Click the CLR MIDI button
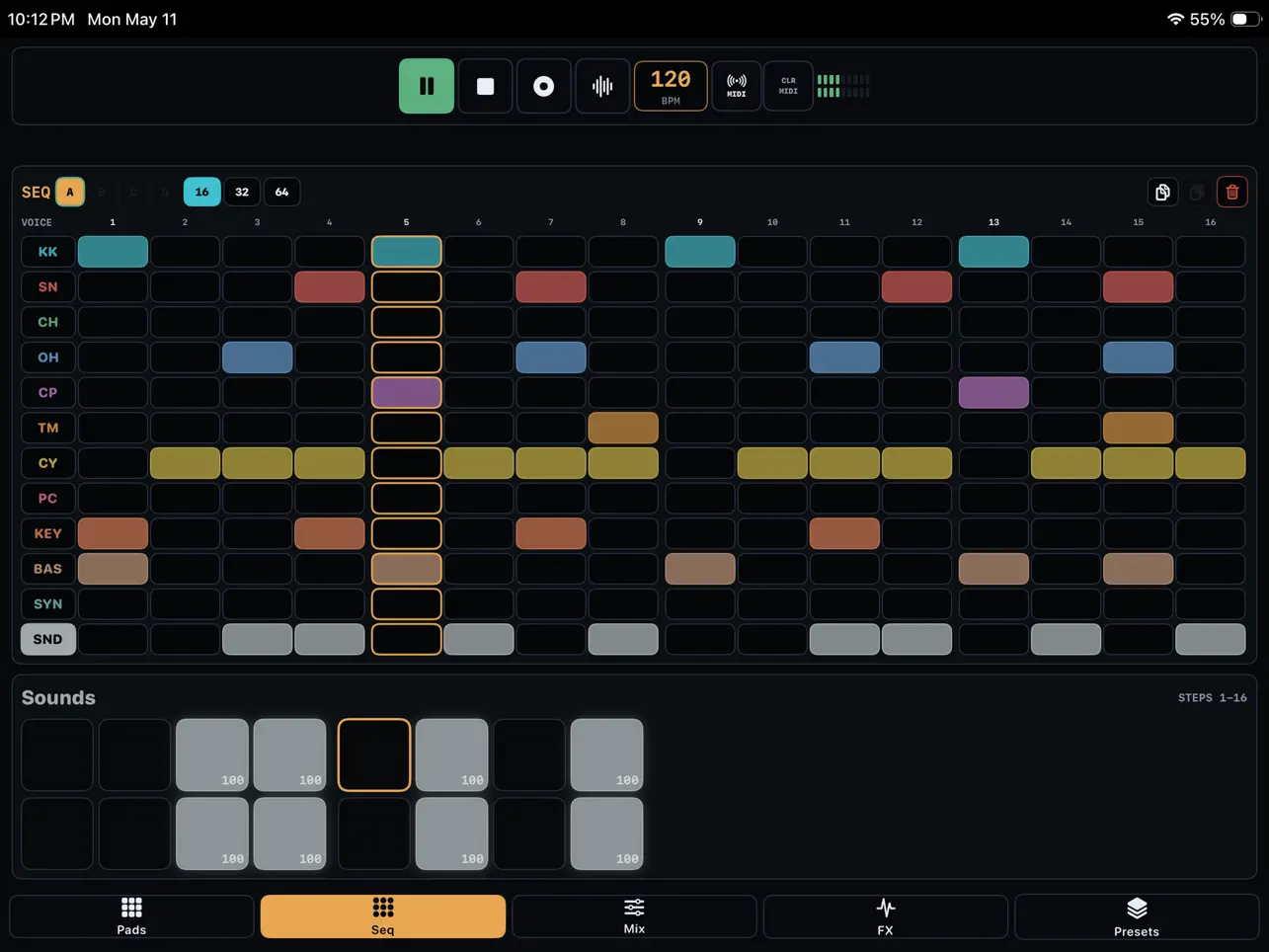Viewport: 1269px width, 952px height. [x=788, y=86]
